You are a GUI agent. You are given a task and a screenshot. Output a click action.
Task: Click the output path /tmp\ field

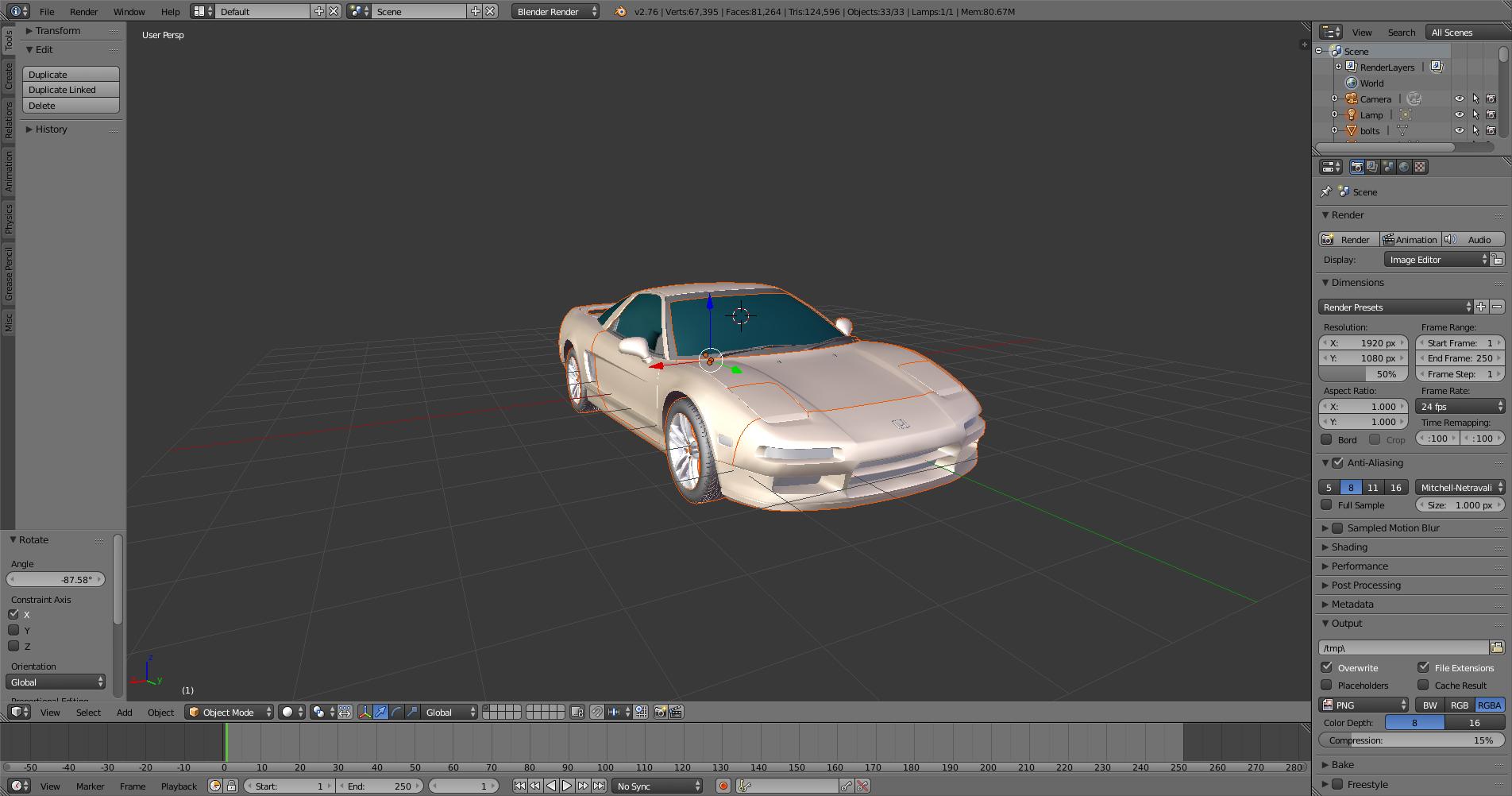(1402, 647)
